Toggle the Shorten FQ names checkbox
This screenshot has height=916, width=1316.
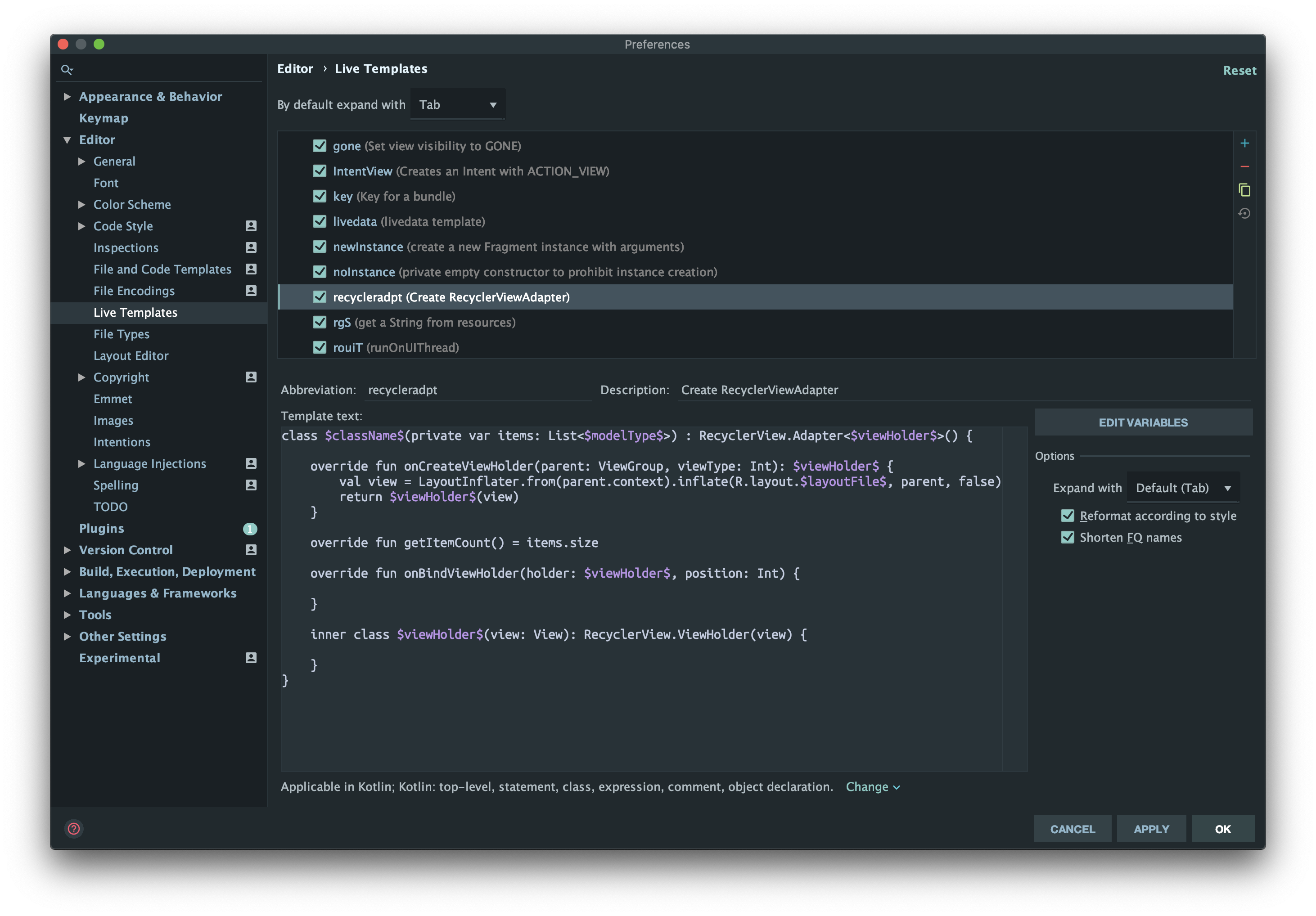(1067, 537)
